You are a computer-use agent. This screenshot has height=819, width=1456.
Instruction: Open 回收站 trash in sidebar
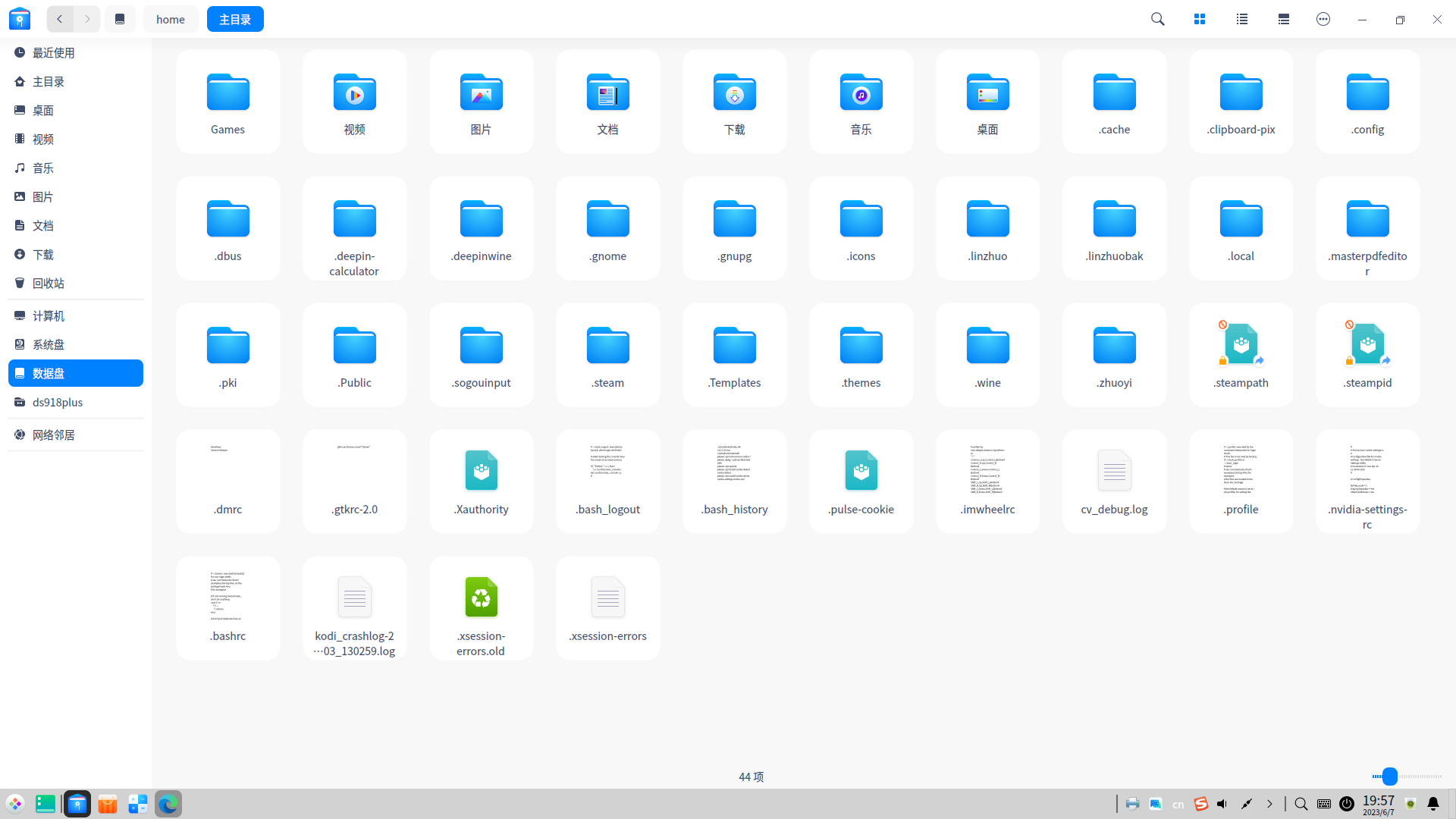pyautogui.click(x=48, y=283)
